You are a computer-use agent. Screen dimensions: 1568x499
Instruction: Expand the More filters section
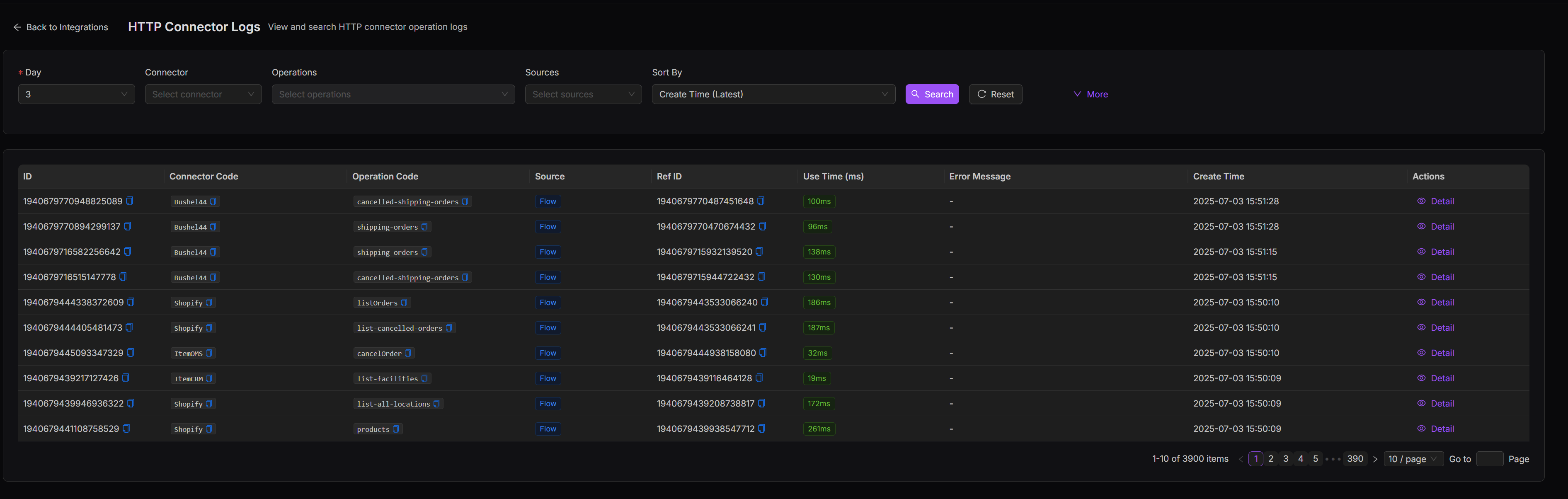coord(1090,94)
